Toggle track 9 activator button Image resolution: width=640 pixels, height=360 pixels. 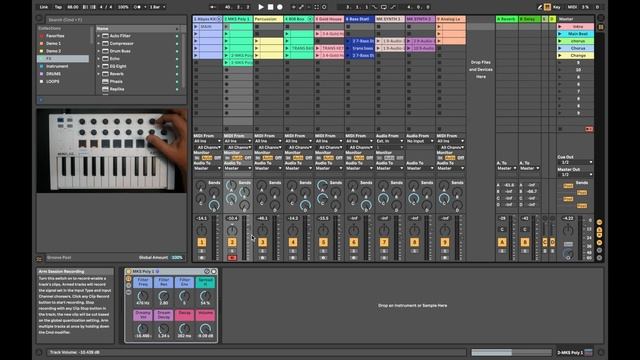tap(445, 242)
